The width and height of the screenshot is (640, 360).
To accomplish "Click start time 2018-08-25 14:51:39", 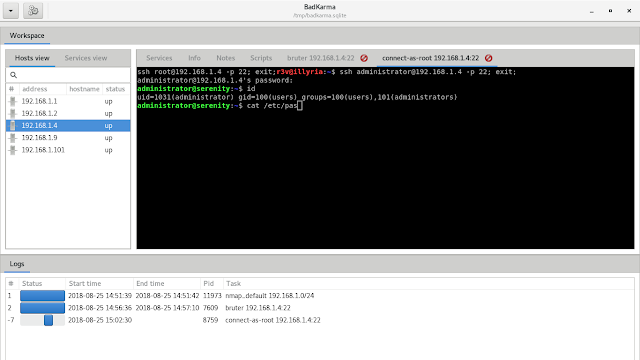I will pyautogui.click(x=100, y=296).
